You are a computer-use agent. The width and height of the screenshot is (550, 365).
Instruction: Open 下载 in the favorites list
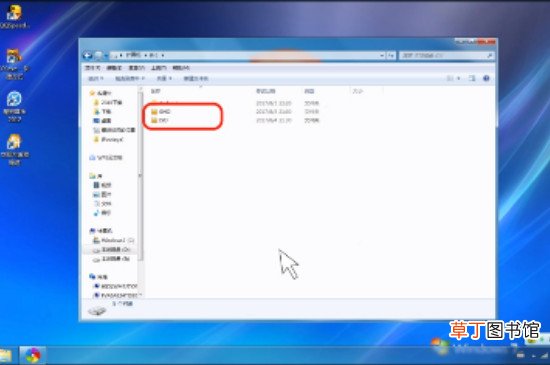click(x=102, y=111)
